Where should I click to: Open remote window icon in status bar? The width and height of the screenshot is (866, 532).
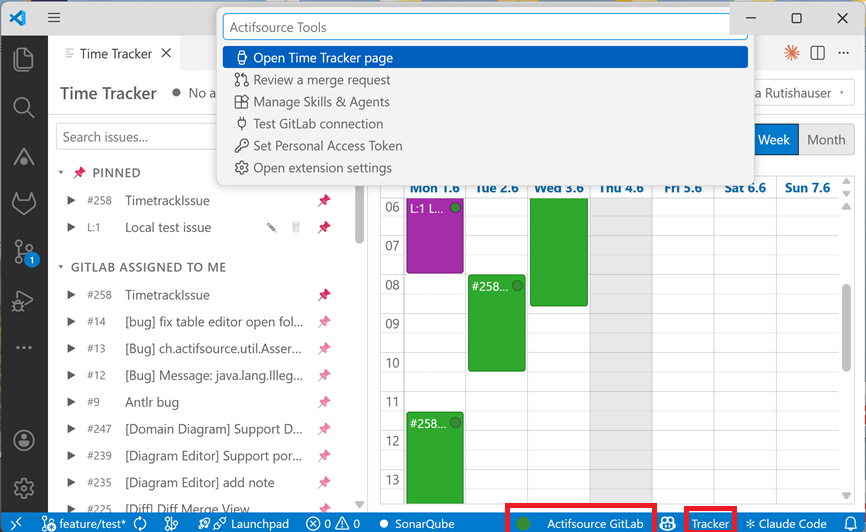(x=16, y=523)
